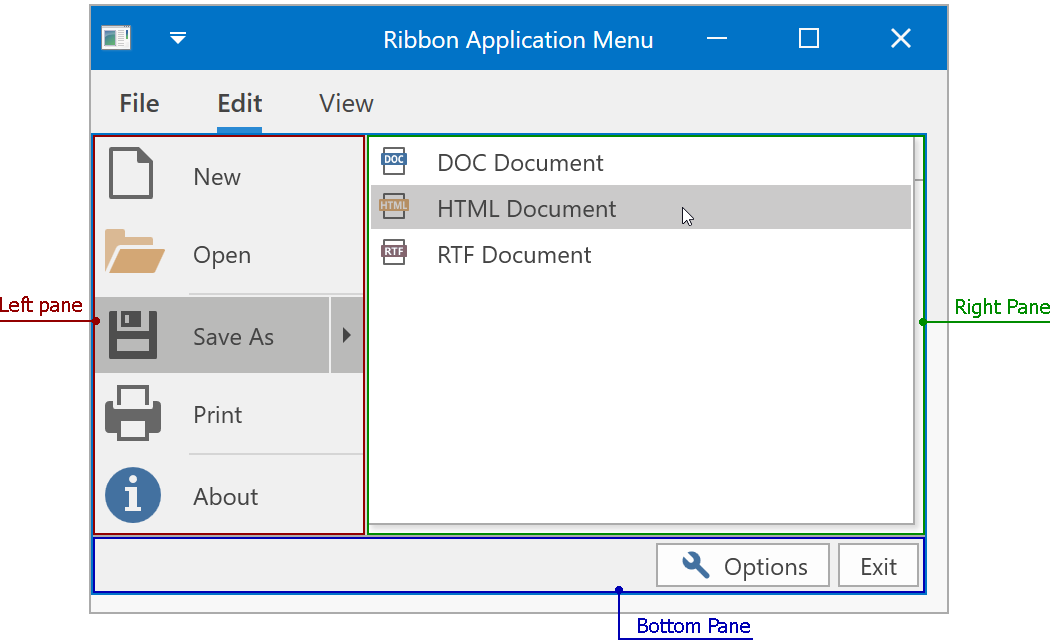Viewport: 1050px width, 640px height.
Task: Click the application icon in the title bar
Action: click(x=116, y=38)
